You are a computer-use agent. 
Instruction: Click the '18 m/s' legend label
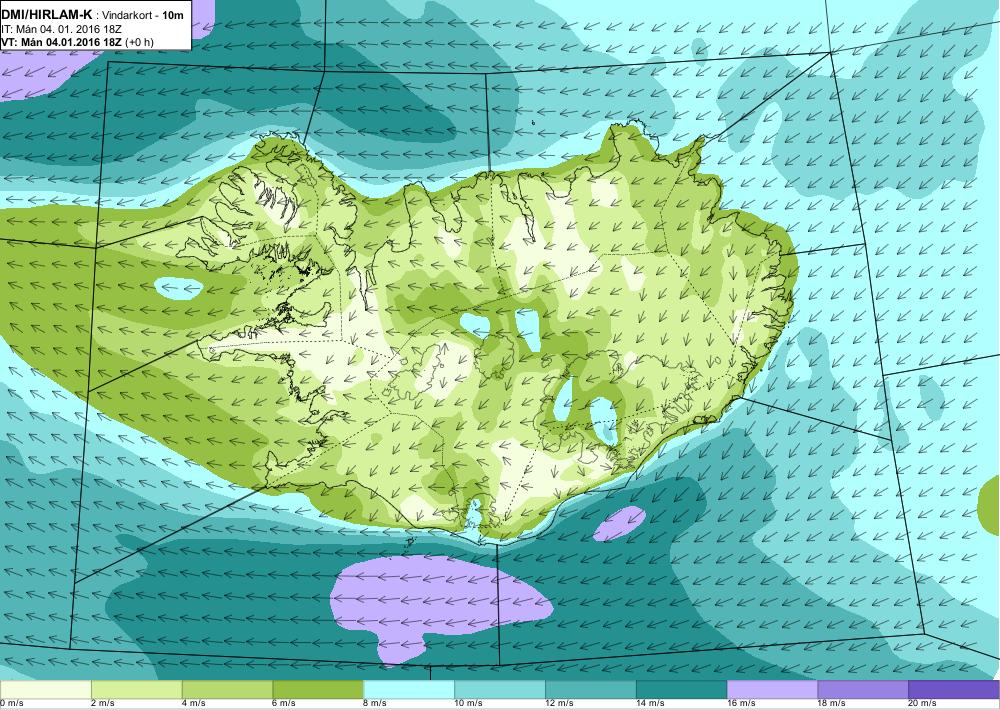(833, 704)
